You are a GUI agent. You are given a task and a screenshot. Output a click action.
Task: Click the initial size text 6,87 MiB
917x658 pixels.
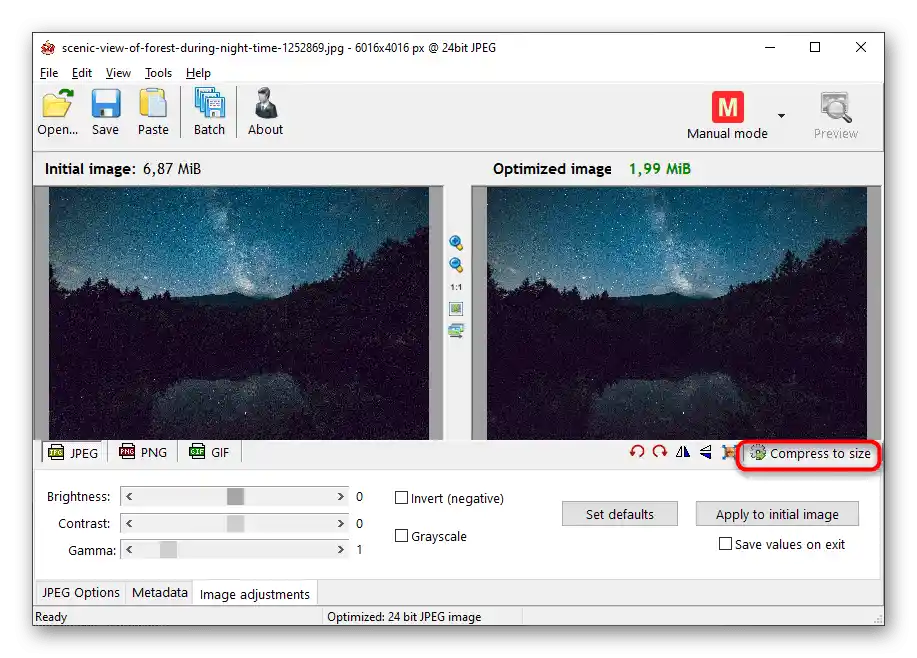(172, 169)
